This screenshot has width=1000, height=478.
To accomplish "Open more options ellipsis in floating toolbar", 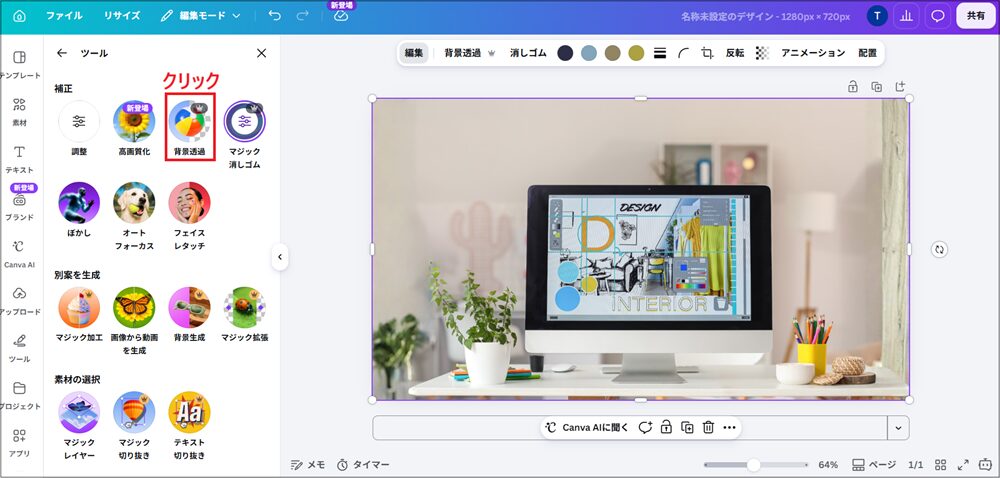I will (x=730, y=428).
